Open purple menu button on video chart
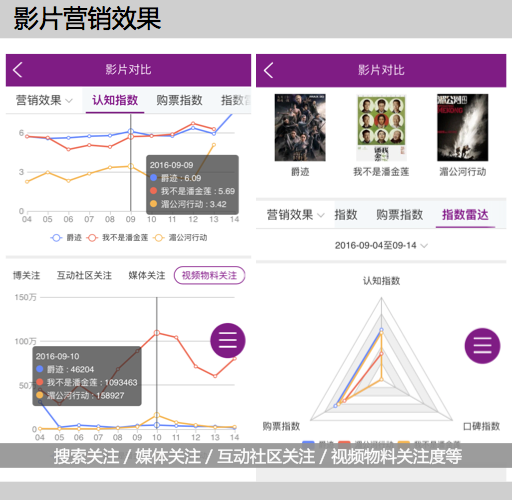The width and height of the screenshot is (512, 500). 228,340
